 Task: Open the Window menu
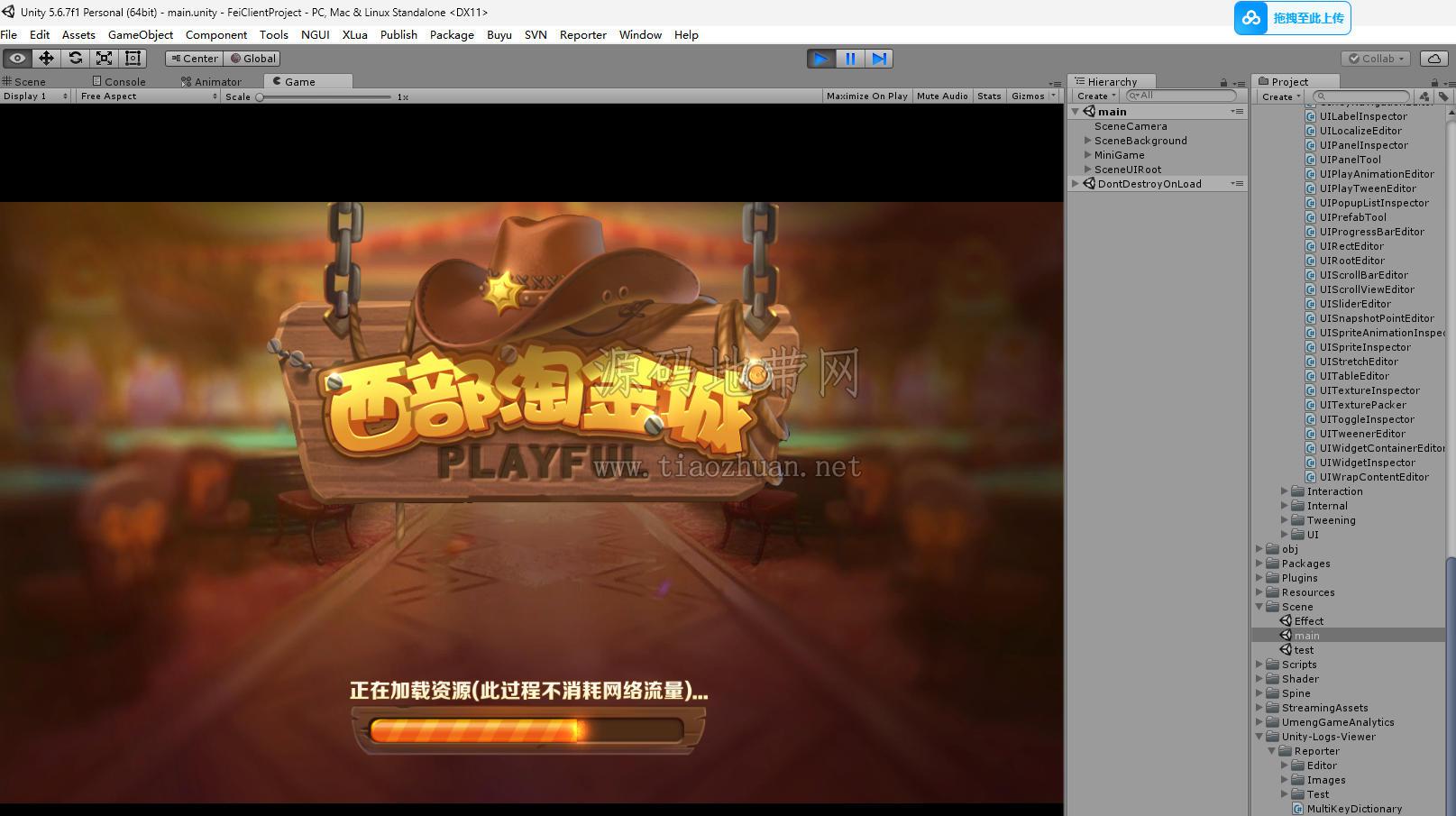click(x=640, y=35)
